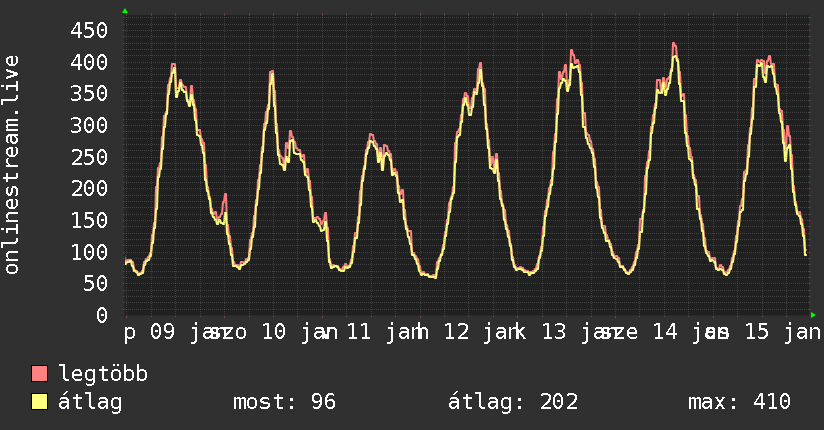Click the yellow átlag legend color swatch
Viewport: 824px width, 430px height.
[39, 402]
